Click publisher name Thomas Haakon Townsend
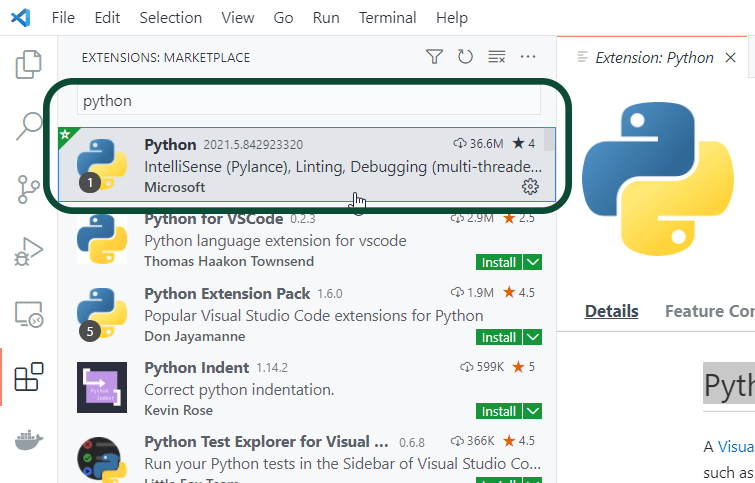 pyautogui.click(x=229, y=261)
